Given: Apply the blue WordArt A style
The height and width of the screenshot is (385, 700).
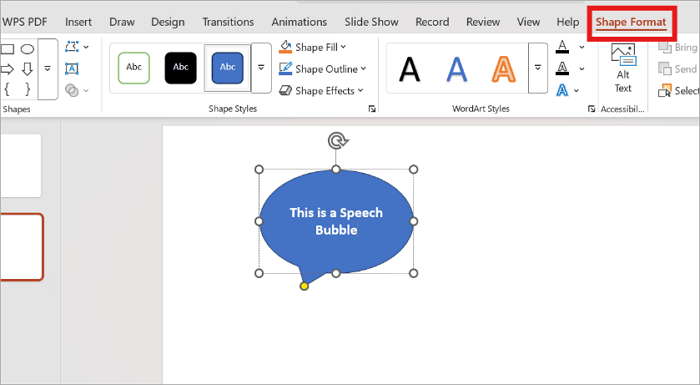Looking at the screenshot, I should 457,70.
